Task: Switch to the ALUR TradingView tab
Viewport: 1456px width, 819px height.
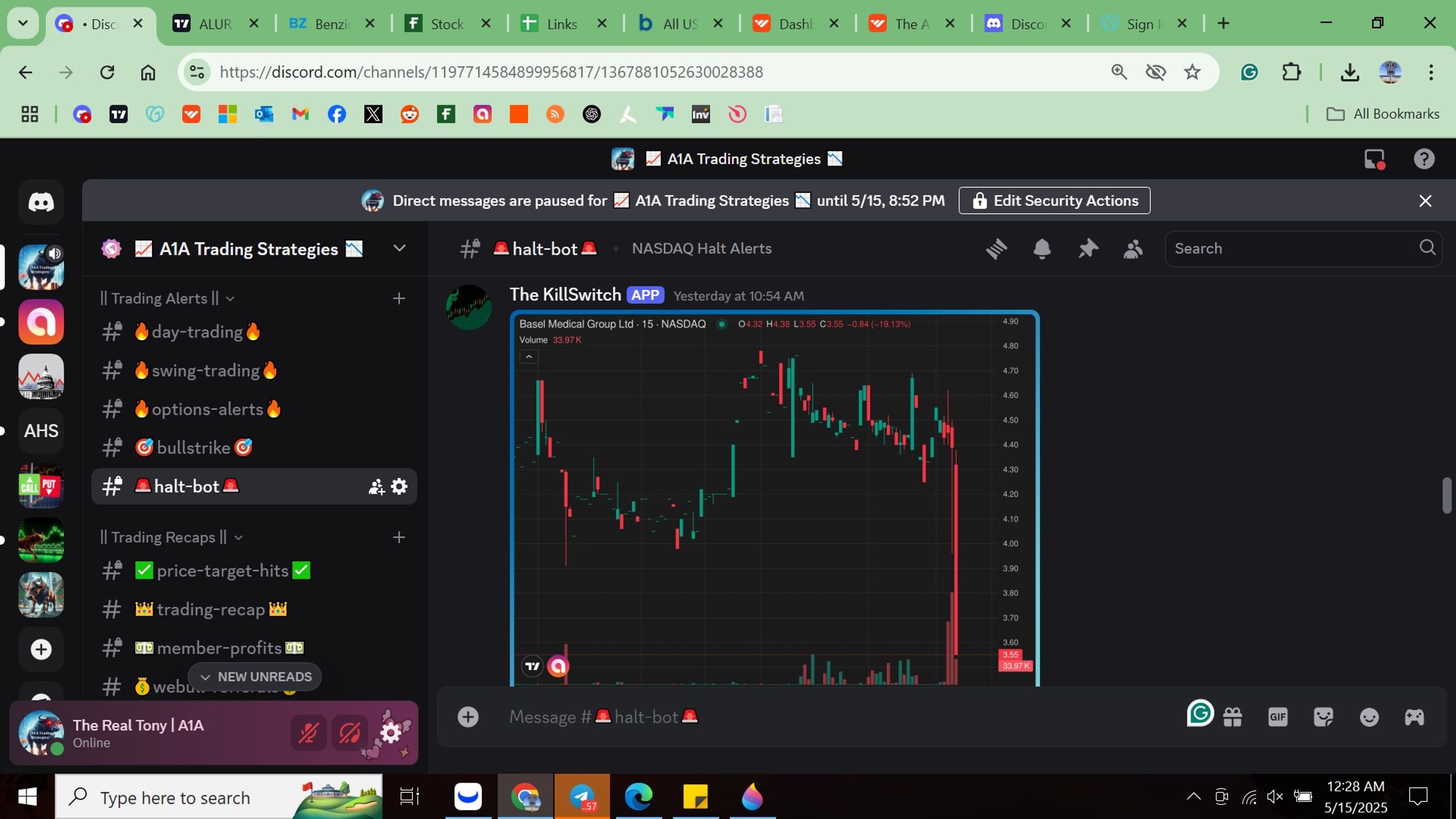Action: click(216, 24)
